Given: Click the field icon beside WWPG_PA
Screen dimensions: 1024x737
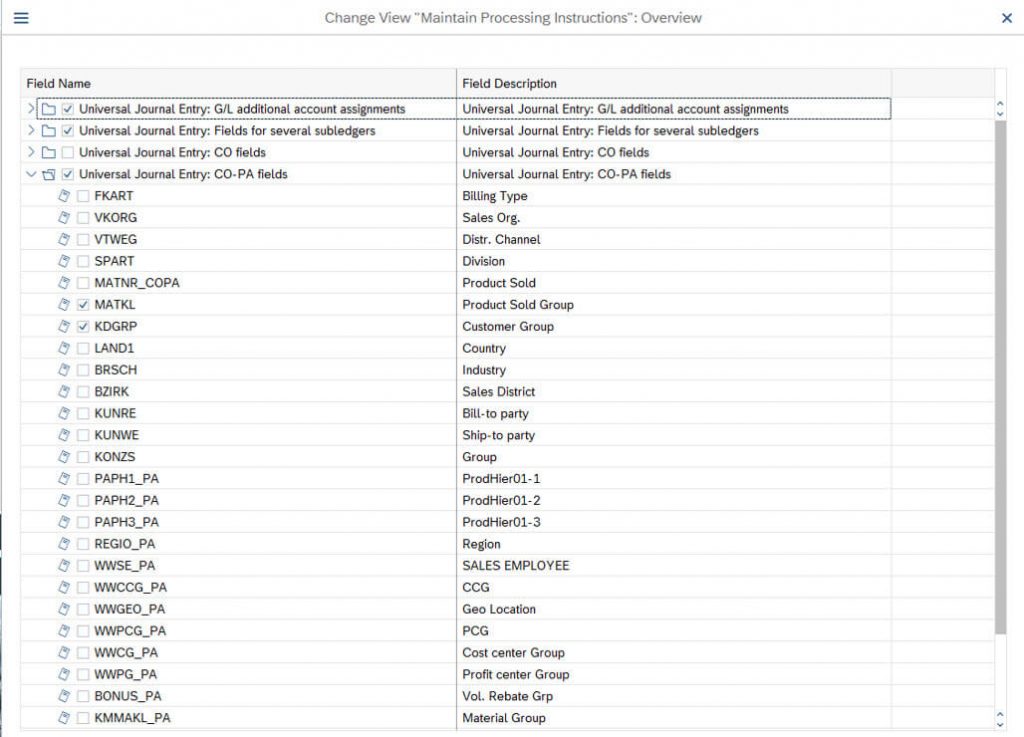Looking at the screenshot, I should point(64,674).
